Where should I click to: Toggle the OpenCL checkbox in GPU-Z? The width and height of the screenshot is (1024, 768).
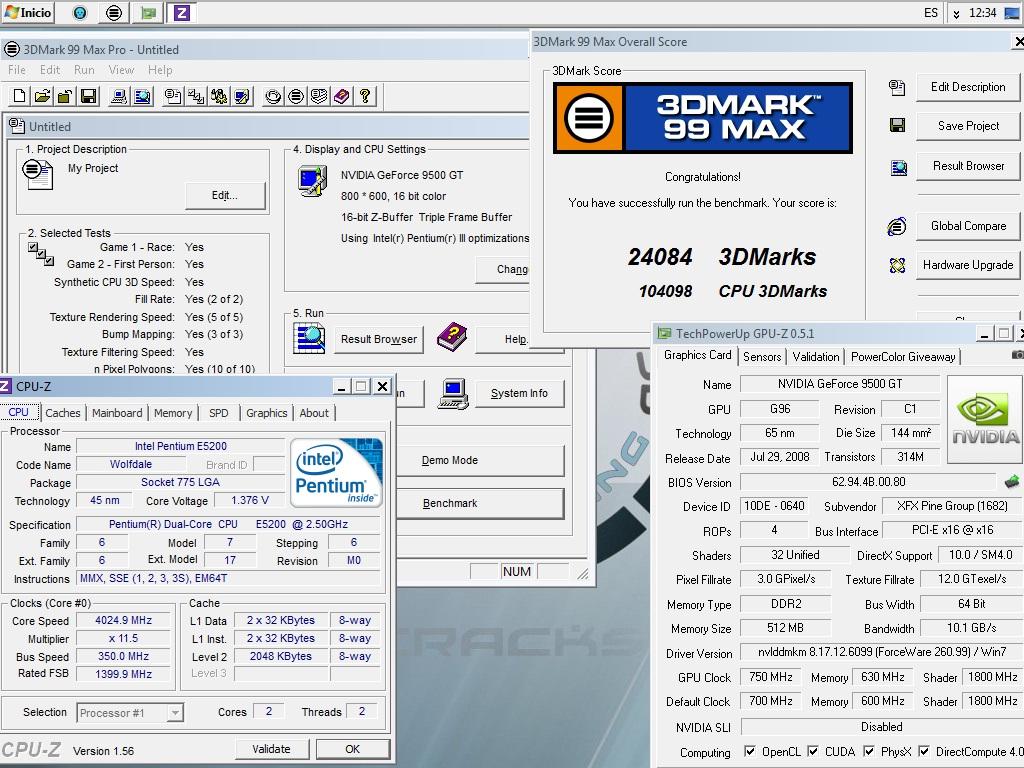750,751
